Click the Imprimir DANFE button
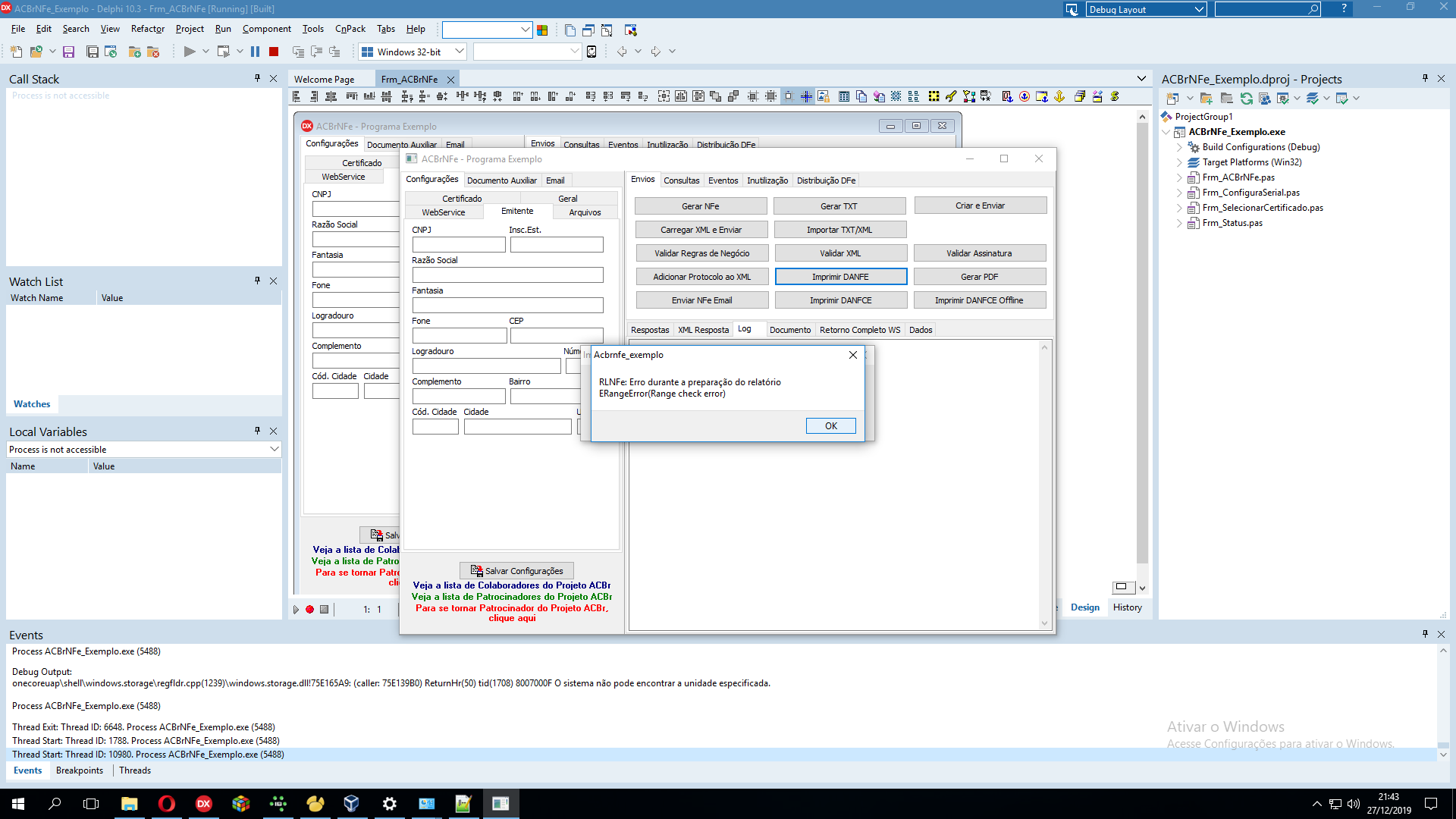This screenshot has width=1456, height=819. [x=840, y=277]
